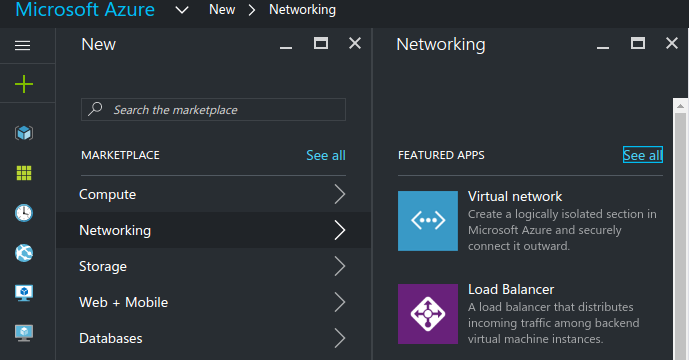The height and width of the screenshot is (360, 689).
Task: Click the magnifier icon in the marketplace search
Action: 95,109
